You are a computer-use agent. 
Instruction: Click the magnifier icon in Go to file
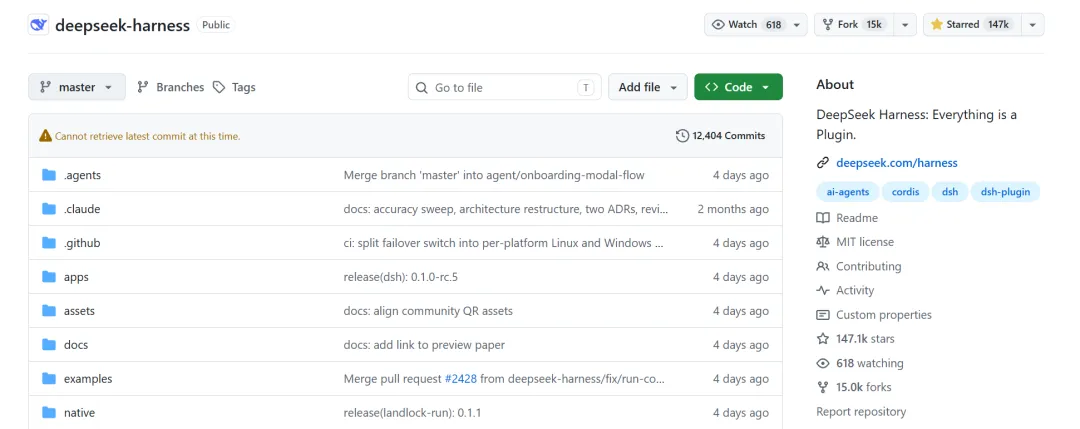click(422, 87)
